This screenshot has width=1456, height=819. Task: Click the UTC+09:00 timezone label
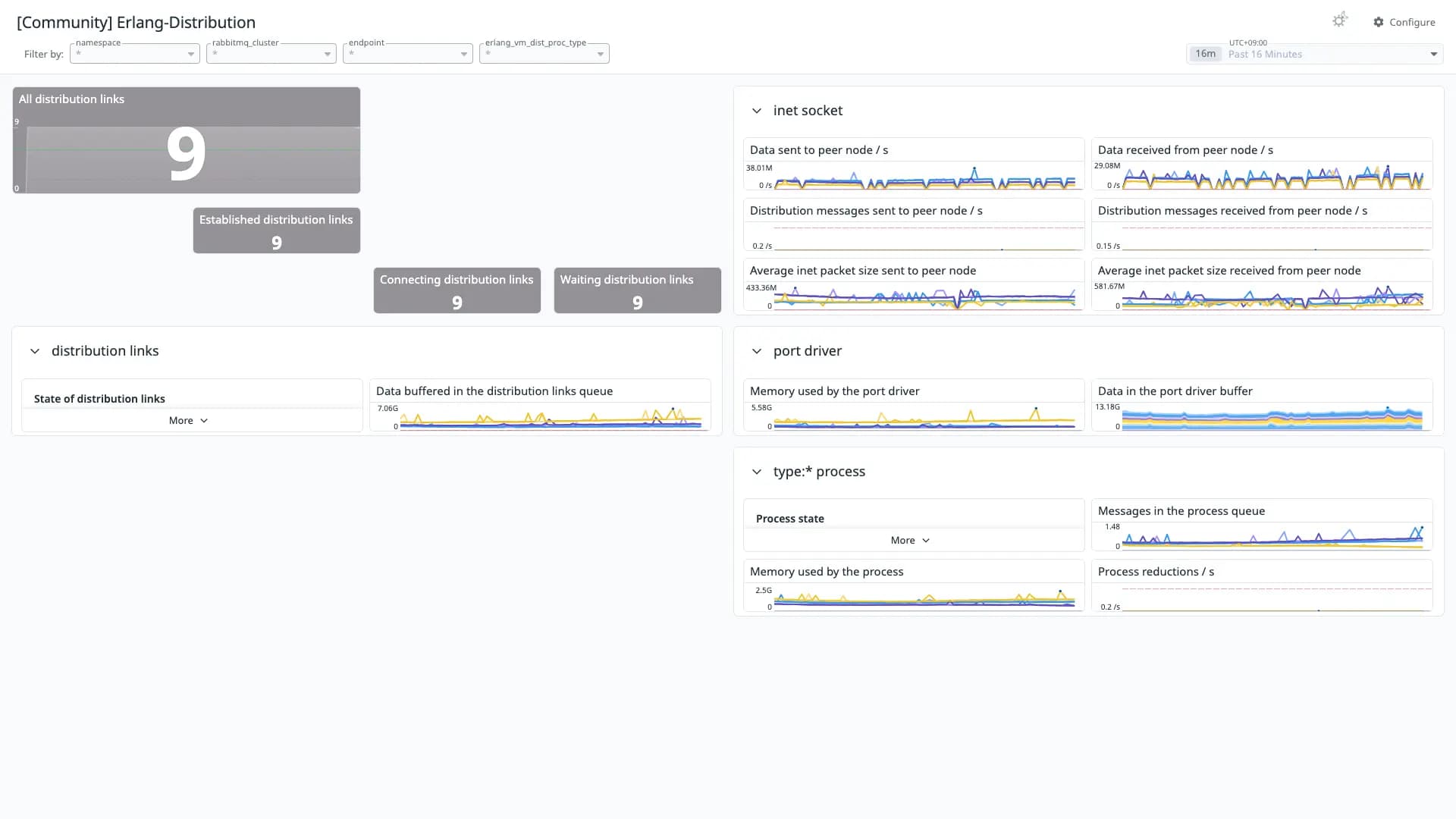(1248, 43)
